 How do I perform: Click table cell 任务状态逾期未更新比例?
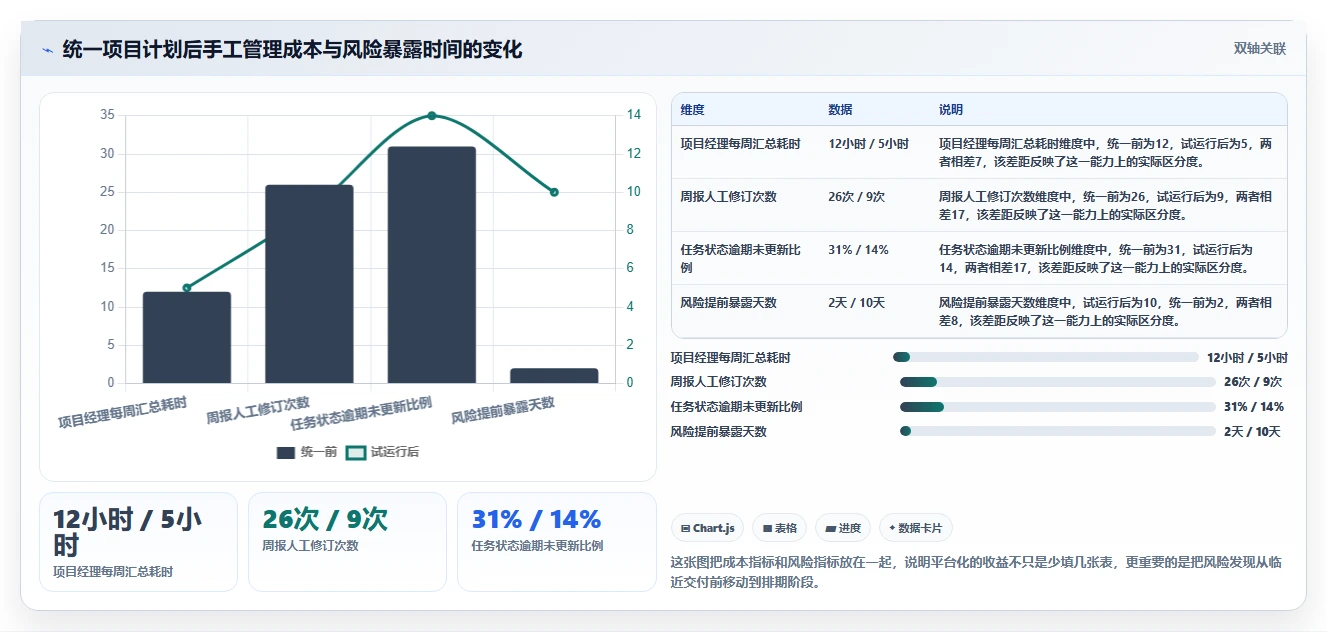tap(743, 258)
